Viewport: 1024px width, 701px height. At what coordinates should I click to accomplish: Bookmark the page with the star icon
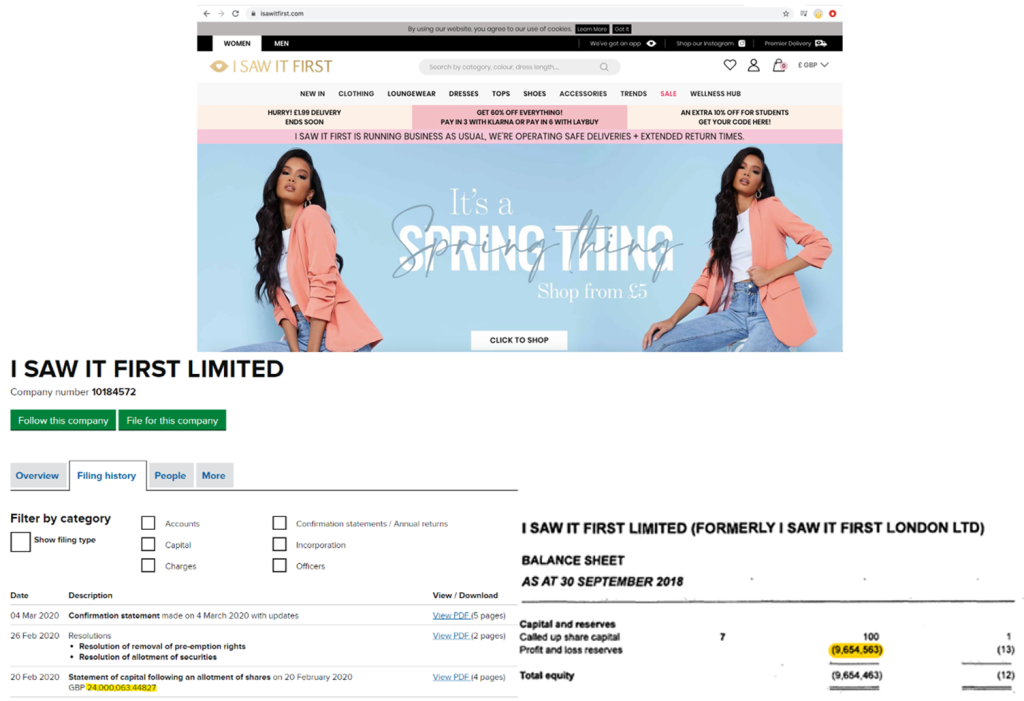click(x=786, y=13)
